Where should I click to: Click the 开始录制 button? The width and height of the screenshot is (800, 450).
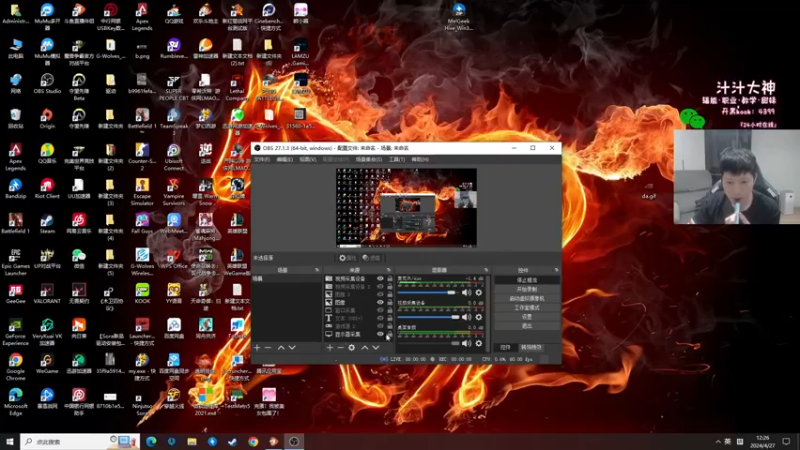[x=526, y=289]
